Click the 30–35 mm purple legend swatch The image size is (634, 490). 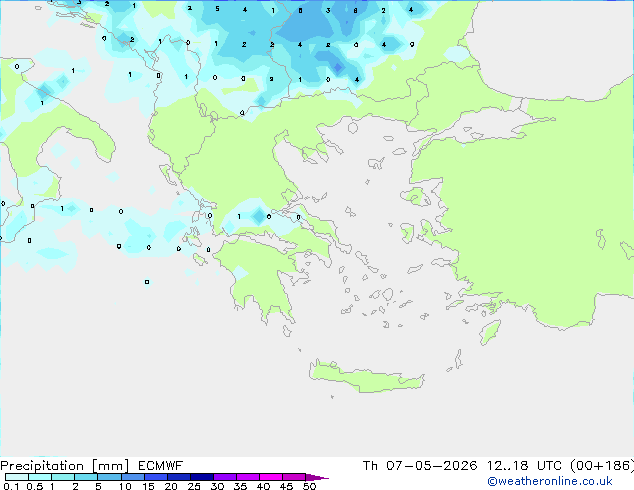[225, 477]
